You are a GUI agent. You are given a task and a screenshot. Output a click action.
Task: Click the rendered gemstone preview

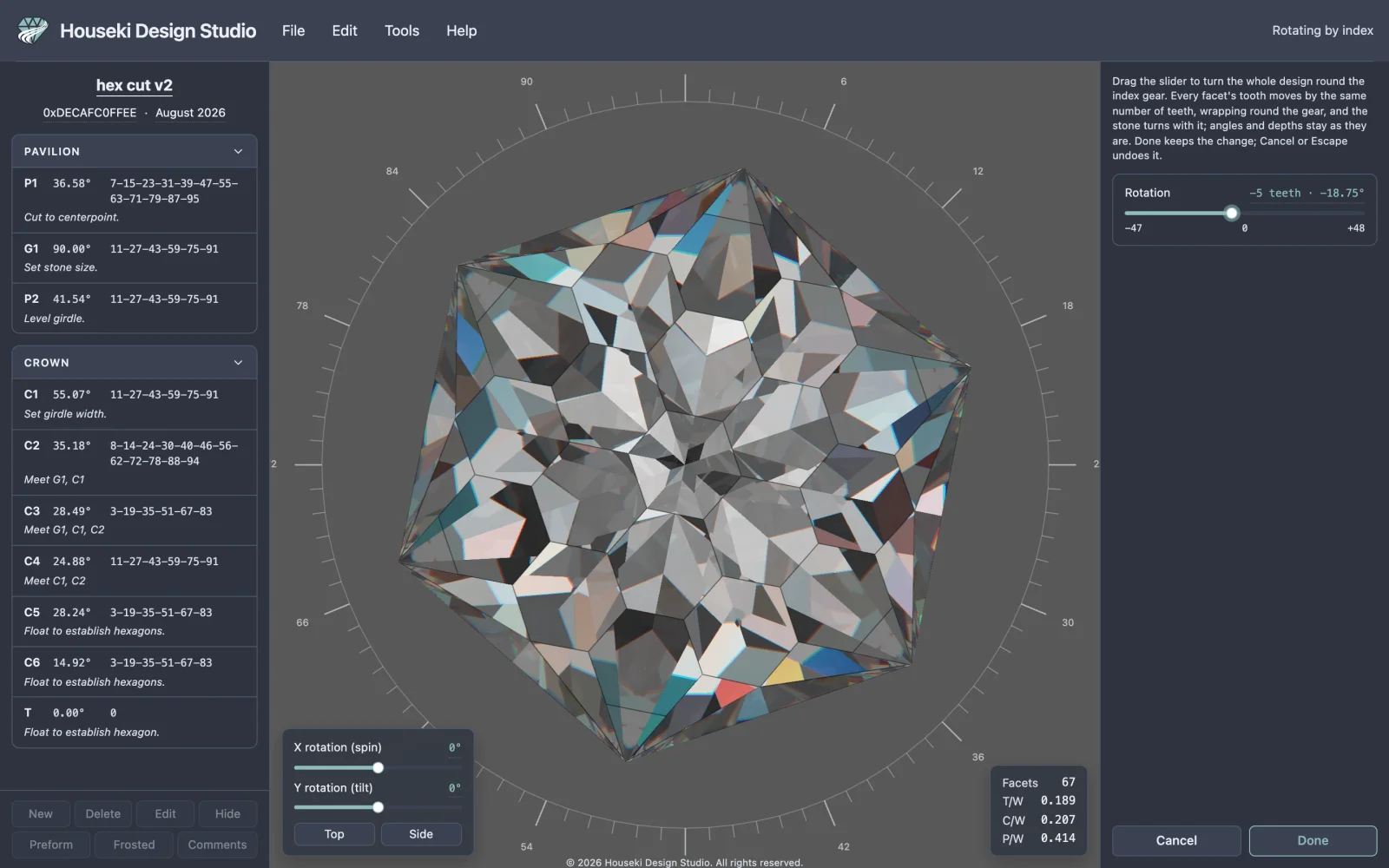684,464
